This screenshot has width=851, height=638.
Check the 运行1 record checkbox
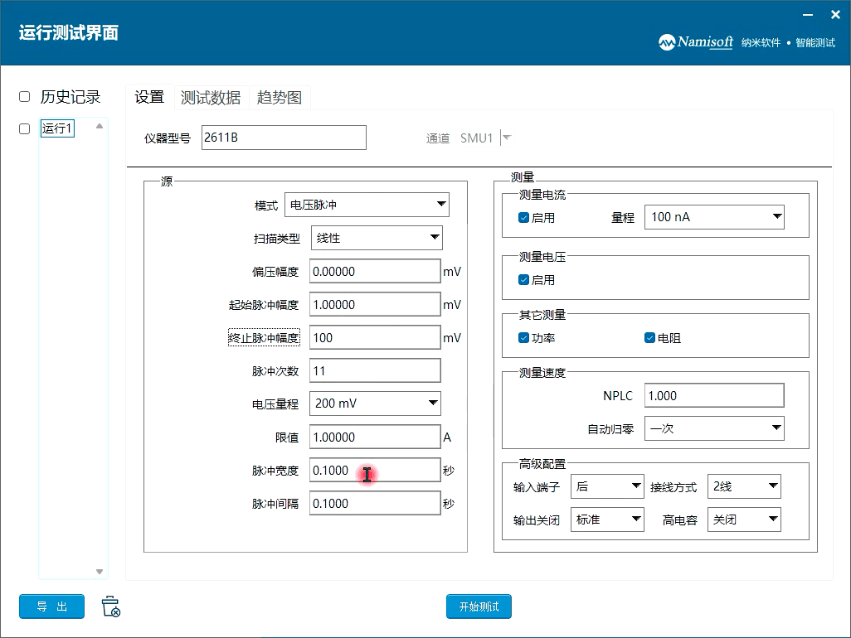(x=24, y=129)
